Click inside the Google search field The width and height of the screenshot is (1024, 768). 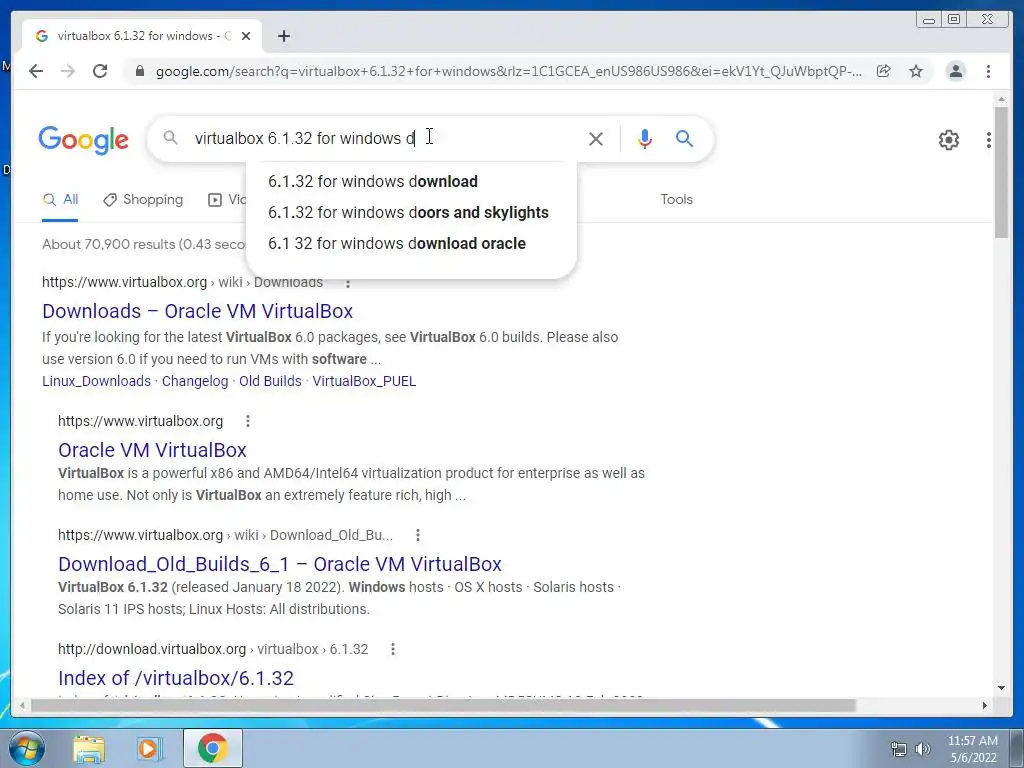tap(385, 138)
